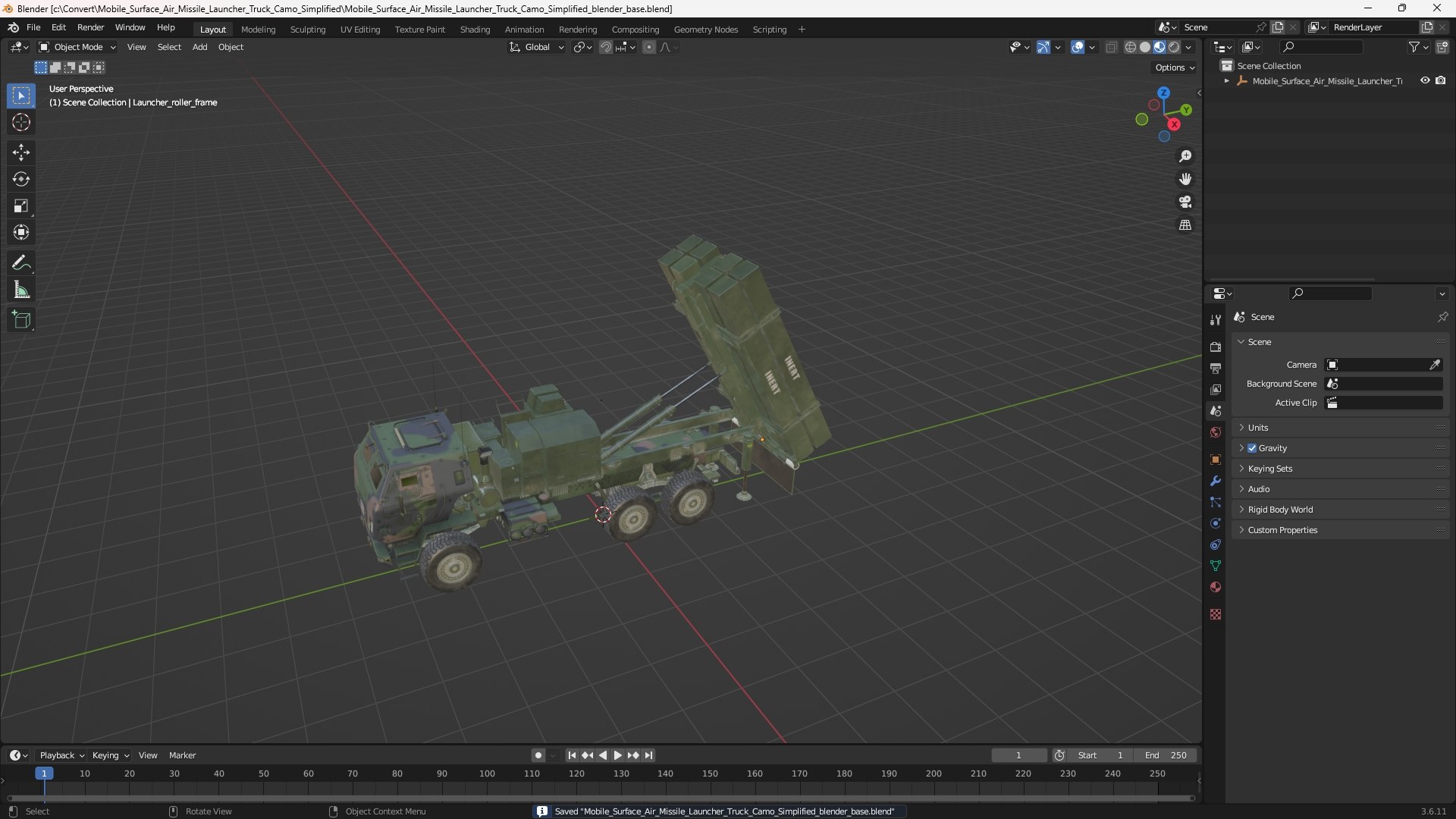Viewport: 1456px width, 819px height.
Task: Switch to wireframe viewport shading
Action: (x=1131, y=47)
